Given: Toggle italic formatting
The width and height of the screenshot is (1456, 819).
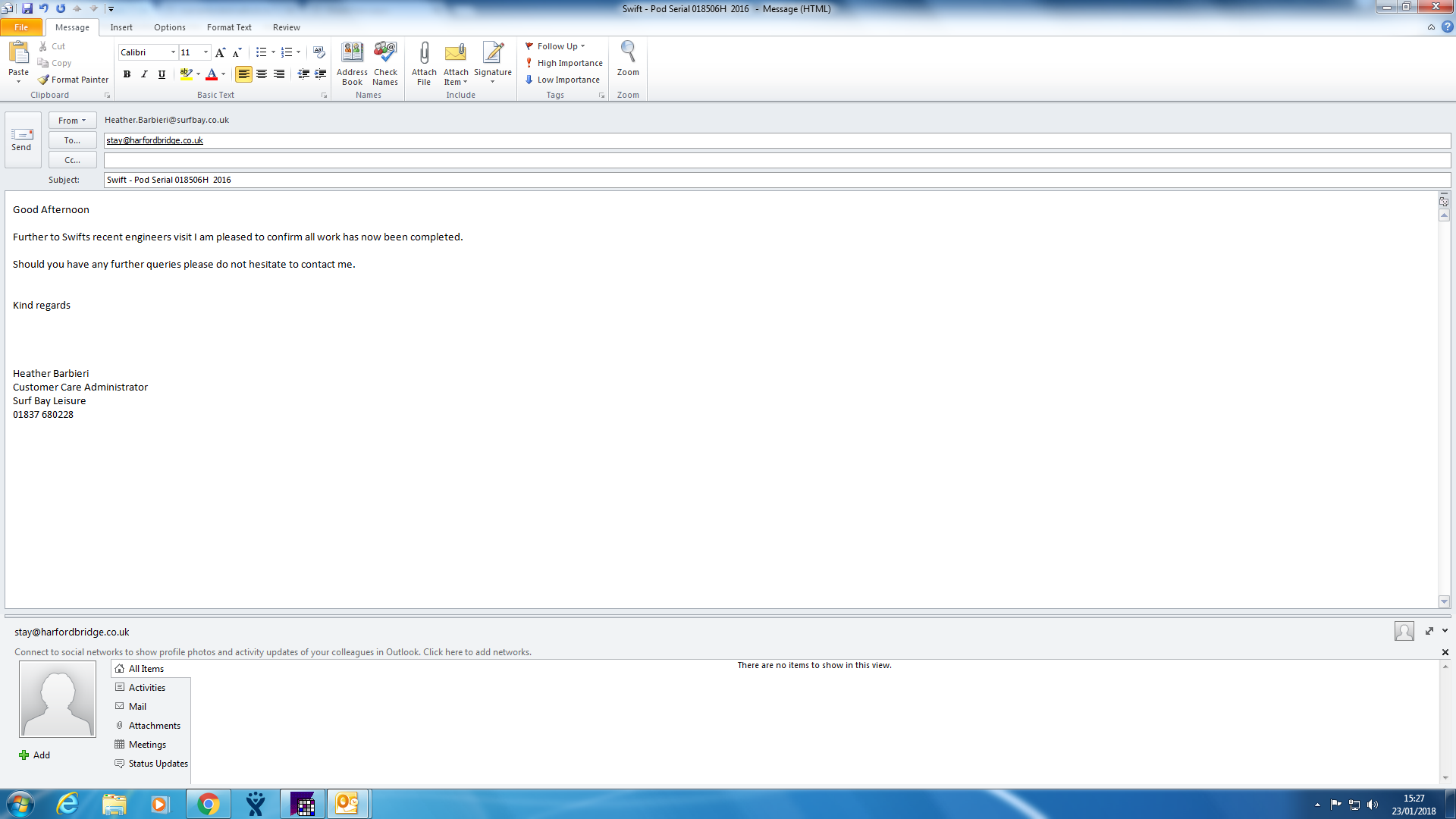Looking at the screenshot, I should [x=144, y=74].
